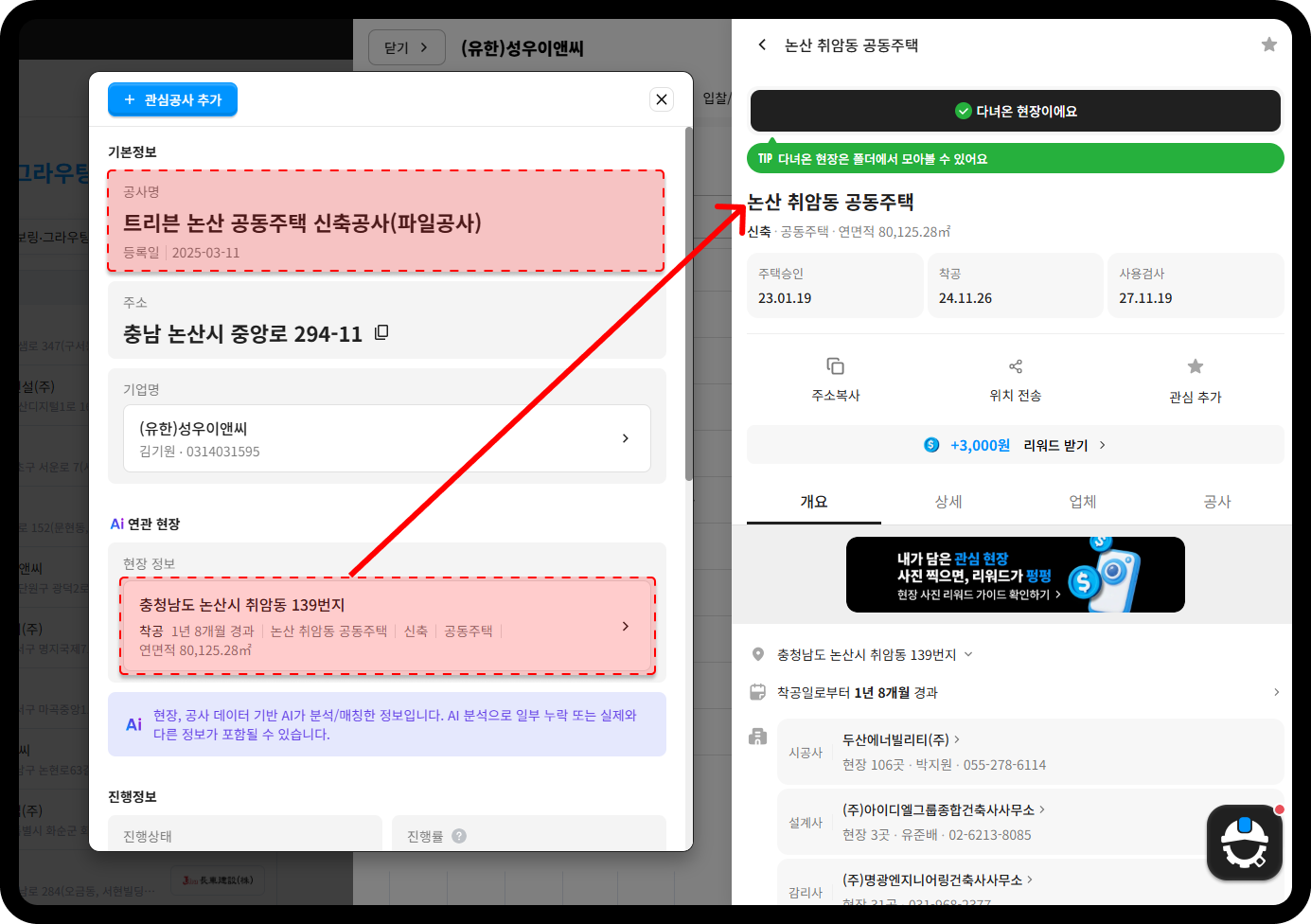Click the companies building icon
The image size is (1311, 924).
[x=757, y=737]
